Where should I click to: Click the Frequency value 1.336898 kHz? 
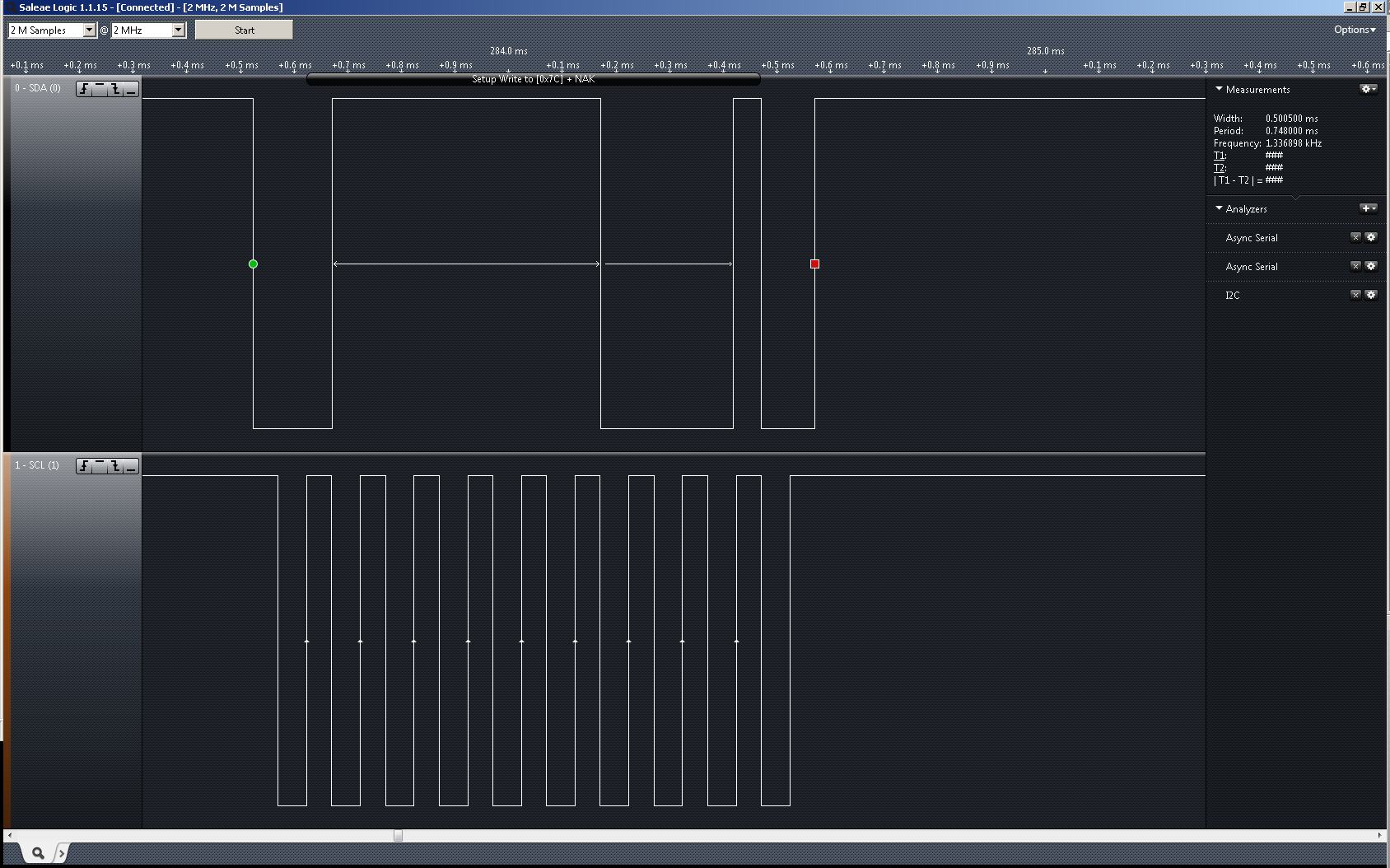tap(1294, 143)
